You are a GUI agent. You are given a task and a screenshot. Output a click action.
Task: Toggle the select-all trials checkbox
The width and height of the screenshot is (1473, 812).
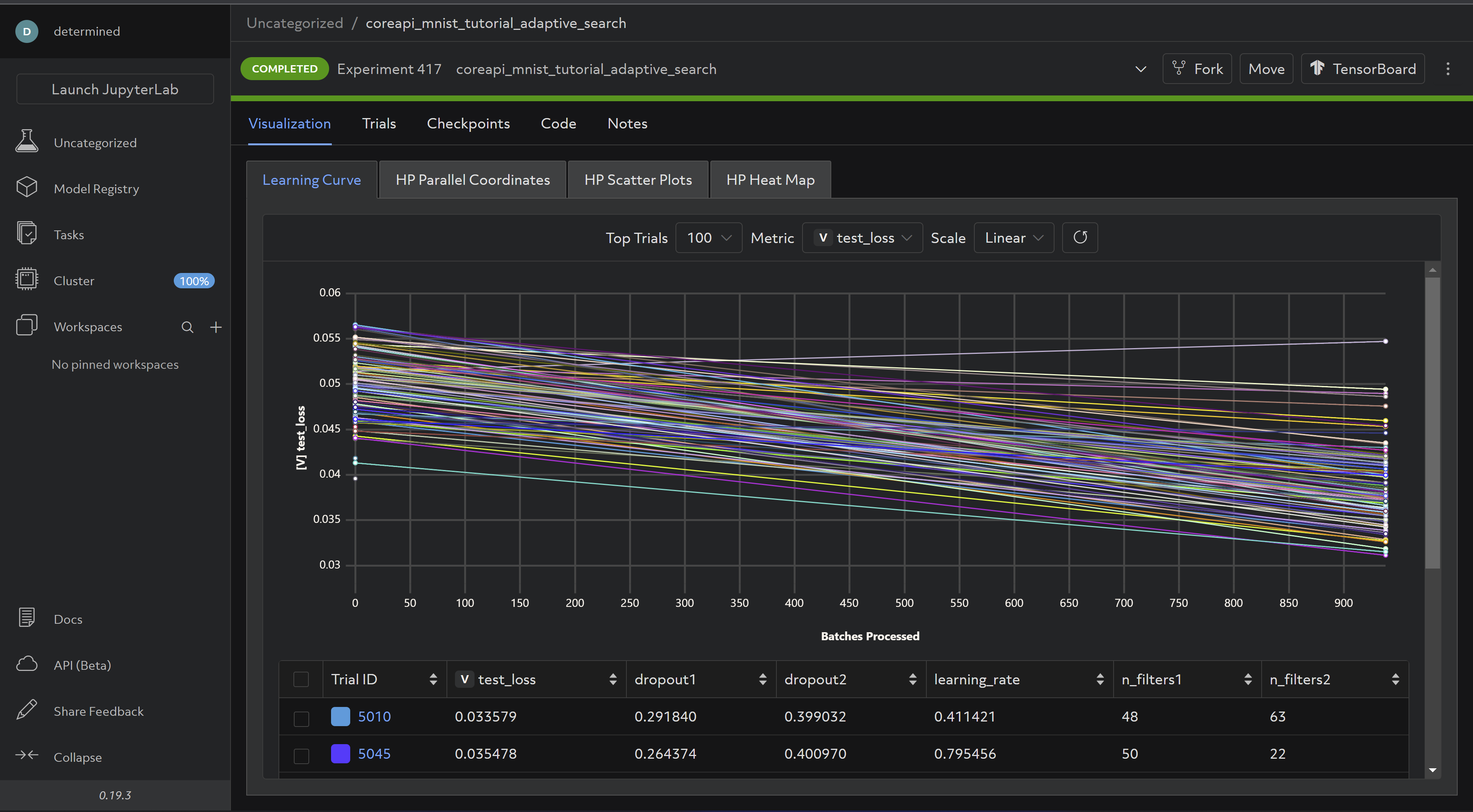[301, 679]
